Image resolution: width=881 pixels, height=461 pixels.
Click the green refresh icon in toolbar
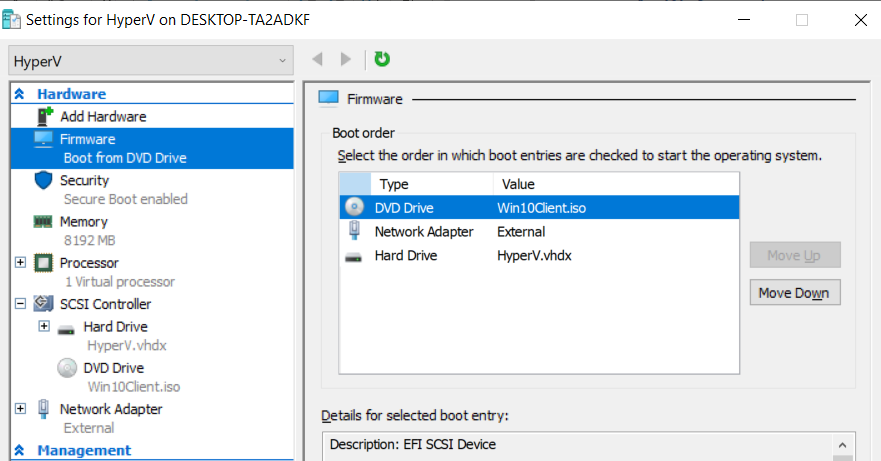tap(382, 59)
